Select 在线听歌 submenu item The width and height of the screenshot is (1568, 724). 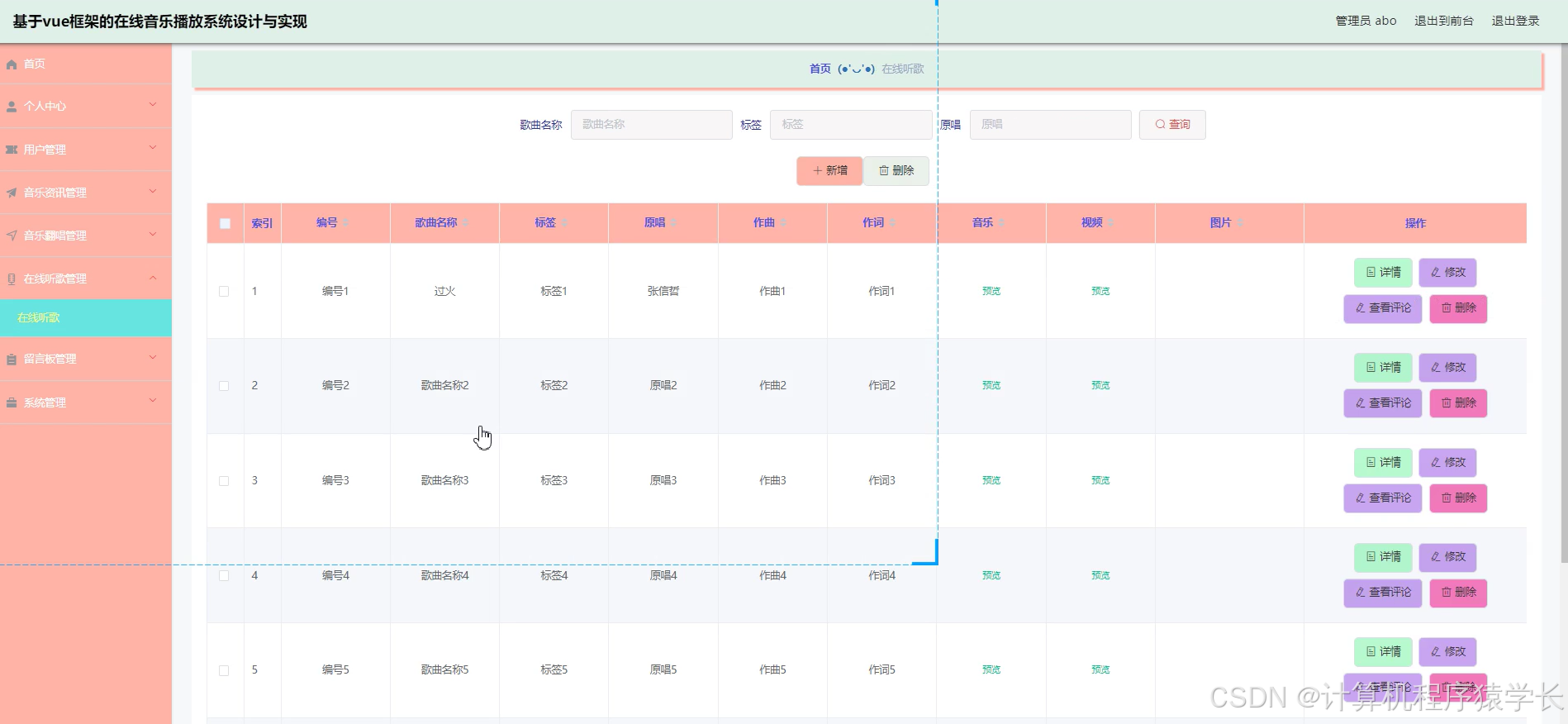tap(86, 318)
